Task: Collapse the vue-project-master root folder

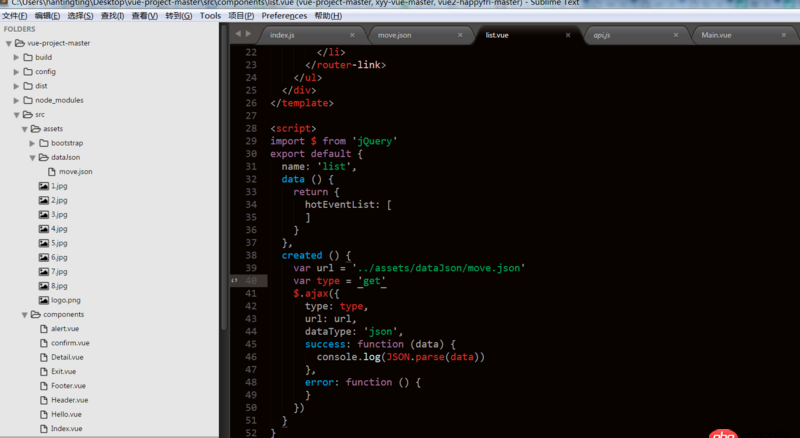Action: (9, 43)
